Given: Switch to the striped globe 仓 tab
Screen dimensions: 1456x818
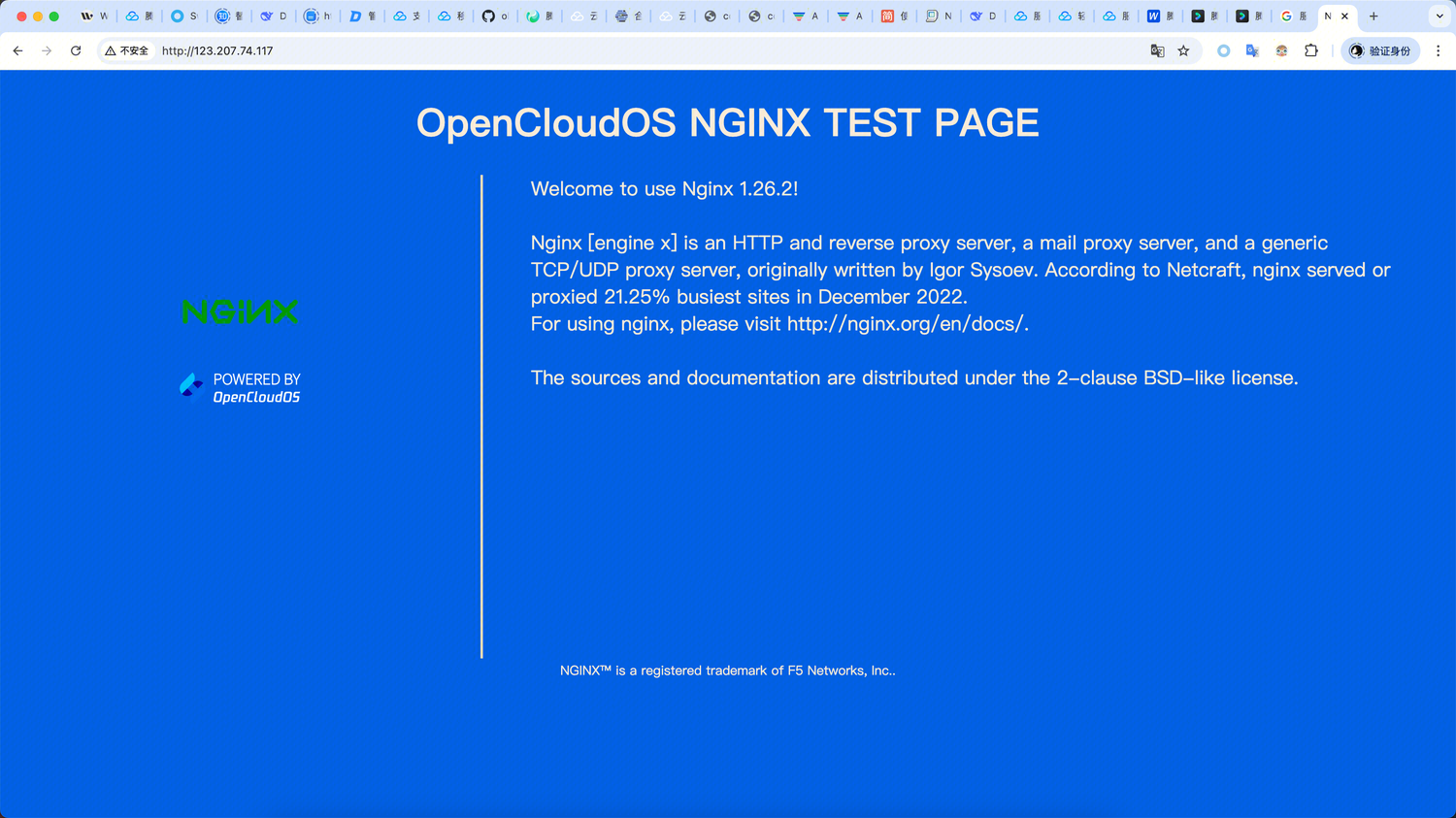Looking at the screenshot, I should coord(628,16).
